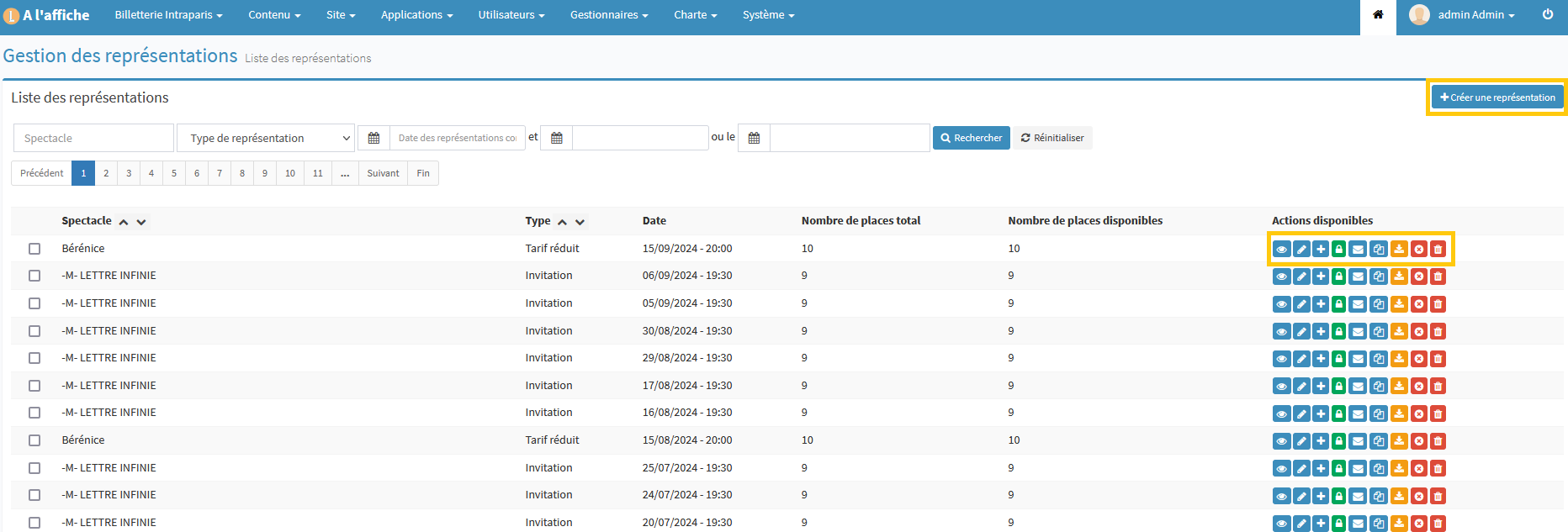Click the red trash icon on 16/08/2024 row
Viewport: 1568px width, 532px height.
tap(1438, 413)
